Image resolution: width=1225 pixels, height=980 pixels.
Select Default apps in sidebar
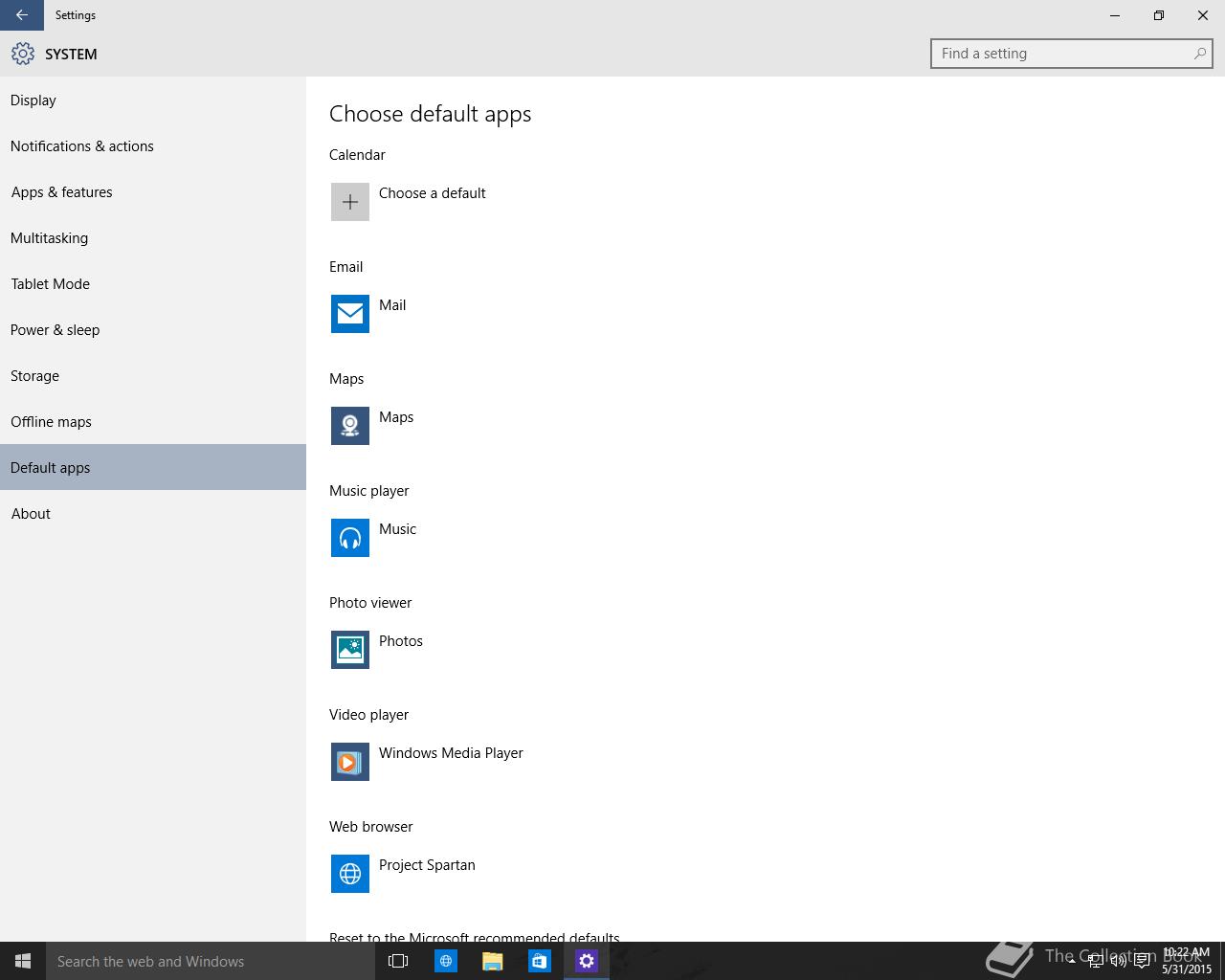click(x=153, y=467)
